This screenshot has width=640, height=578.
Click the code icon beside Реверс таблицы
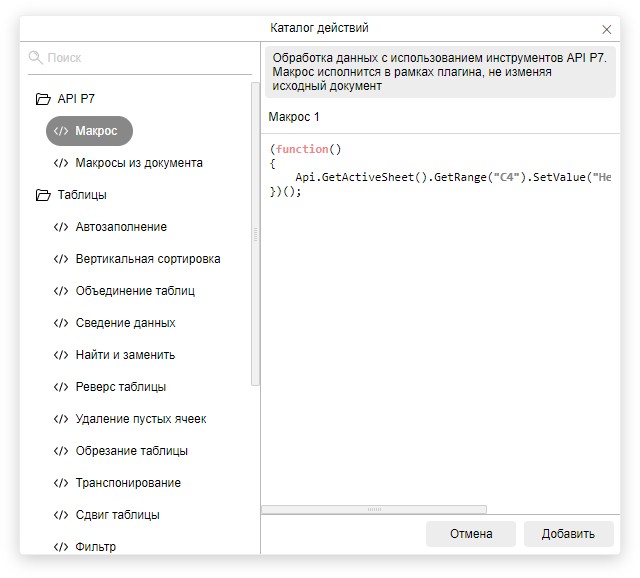pos(61,387)
